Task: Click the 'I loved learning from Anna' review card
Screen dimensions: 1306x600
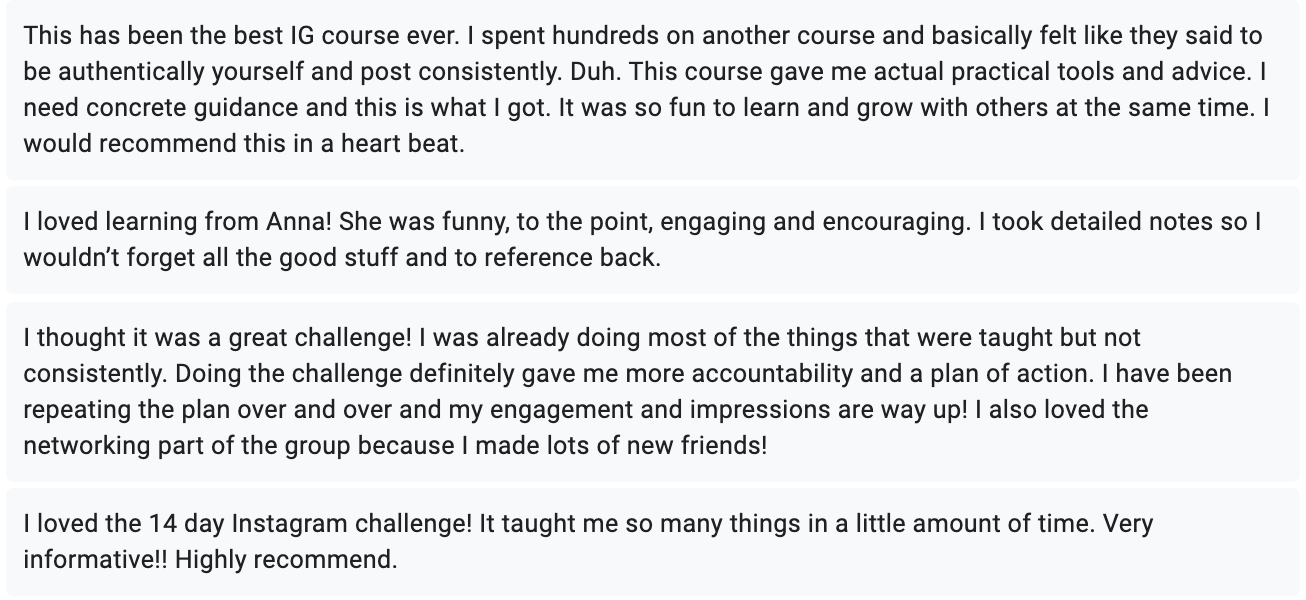Action: pos(652,240)
